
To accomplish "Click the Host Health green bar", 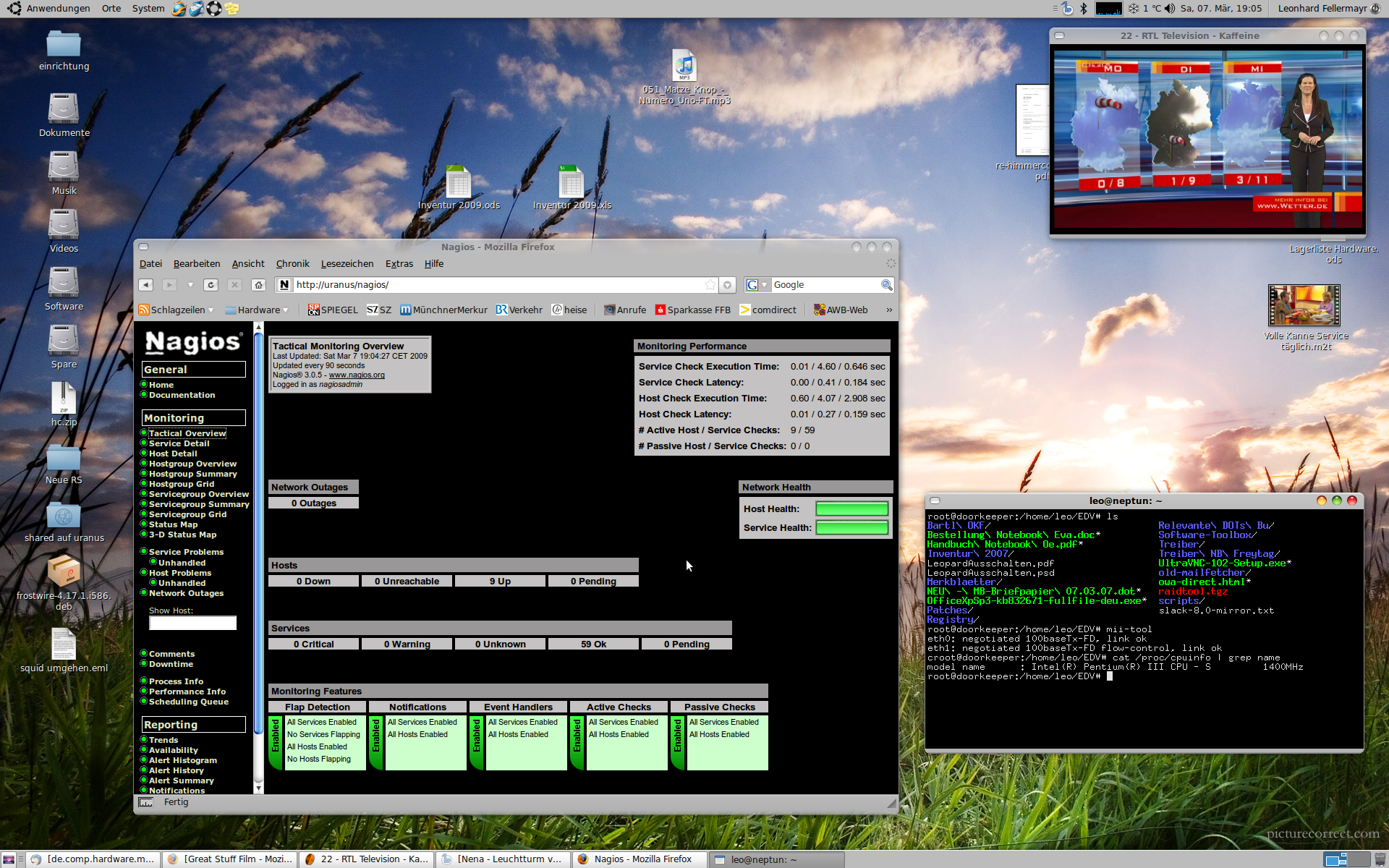I will pyautogui.click(x=851, y=509).
